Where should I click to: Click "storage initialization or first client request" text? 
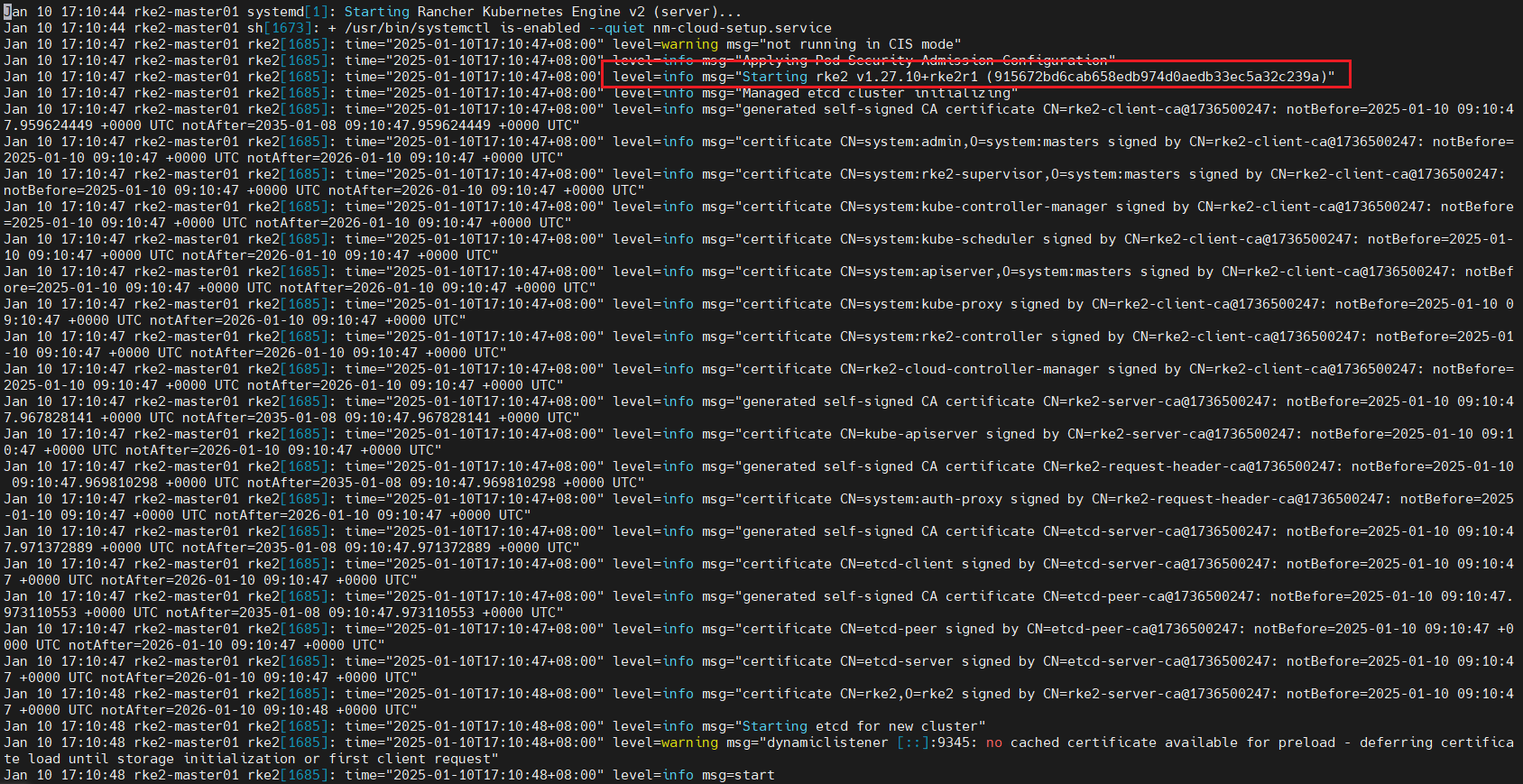pos(312,759)
